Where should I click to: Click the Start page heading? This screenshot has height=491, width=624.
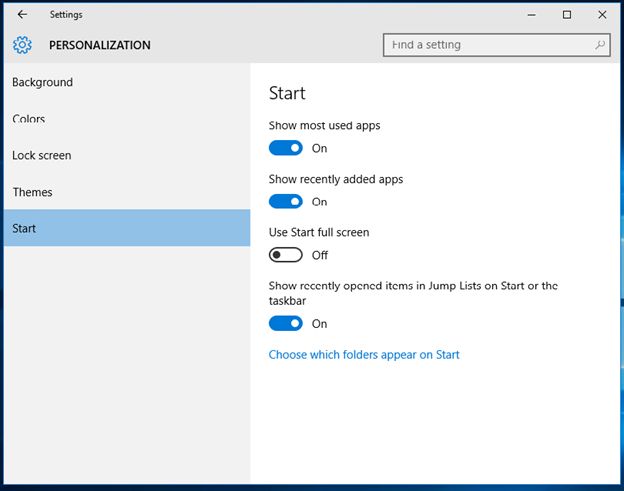287,93
